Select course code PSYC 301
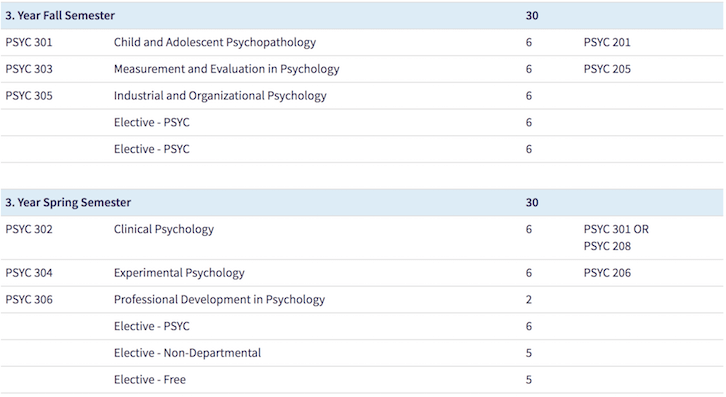 [29, 42]
